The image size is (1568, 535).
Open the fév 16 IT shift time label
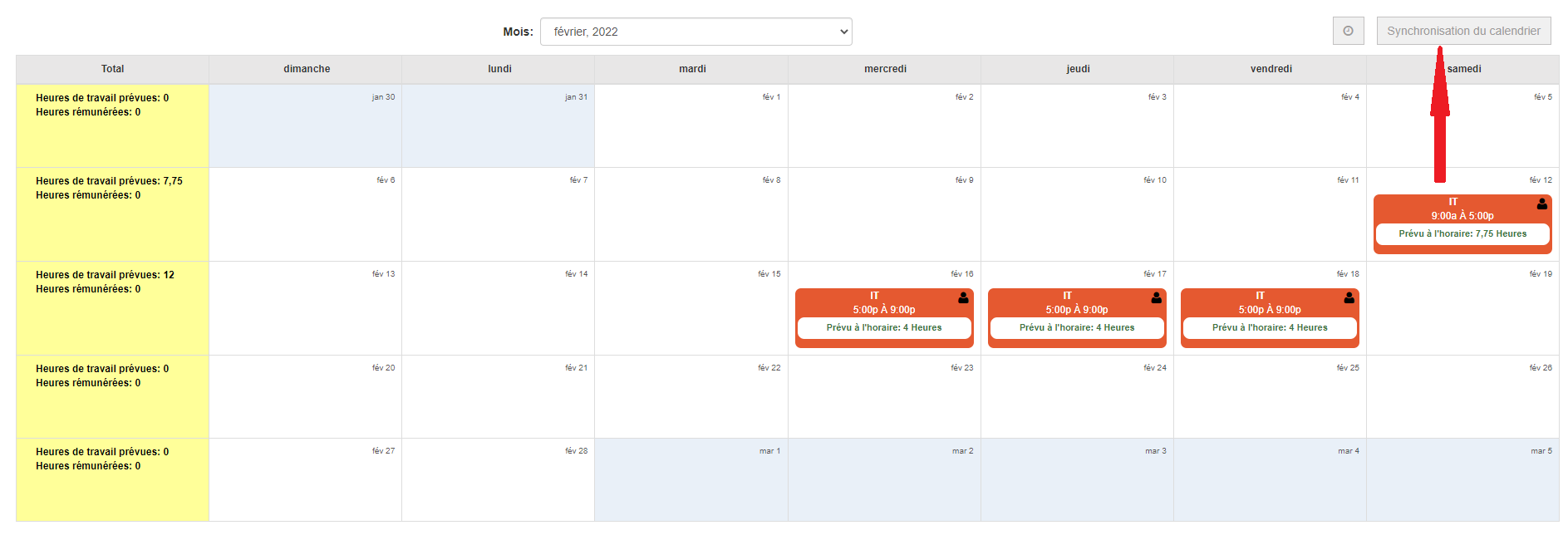click(x=883, y=310)
